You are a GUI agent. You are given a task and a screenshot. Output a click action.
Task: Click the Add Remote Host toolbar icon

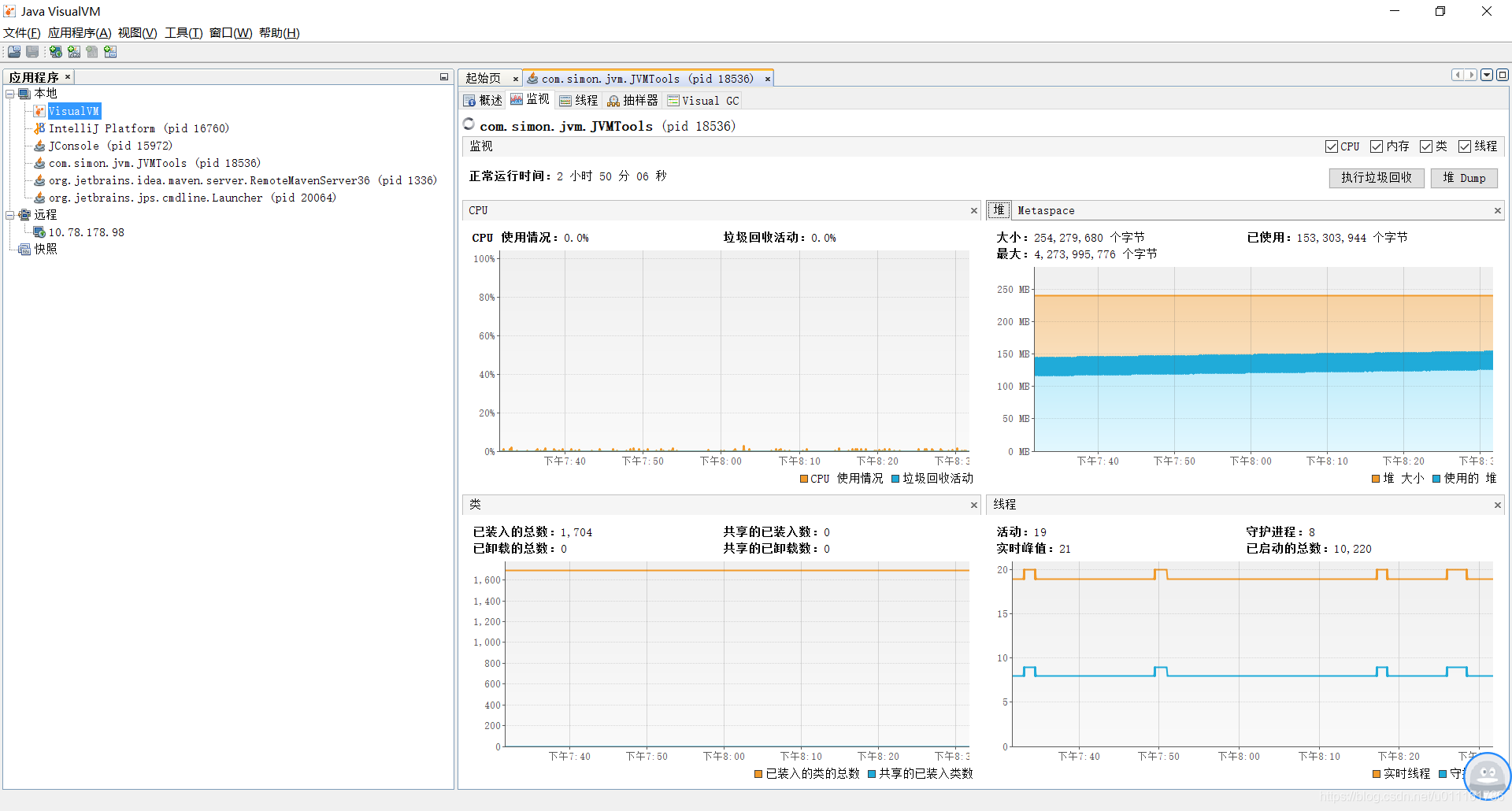[x=56, y=52]
